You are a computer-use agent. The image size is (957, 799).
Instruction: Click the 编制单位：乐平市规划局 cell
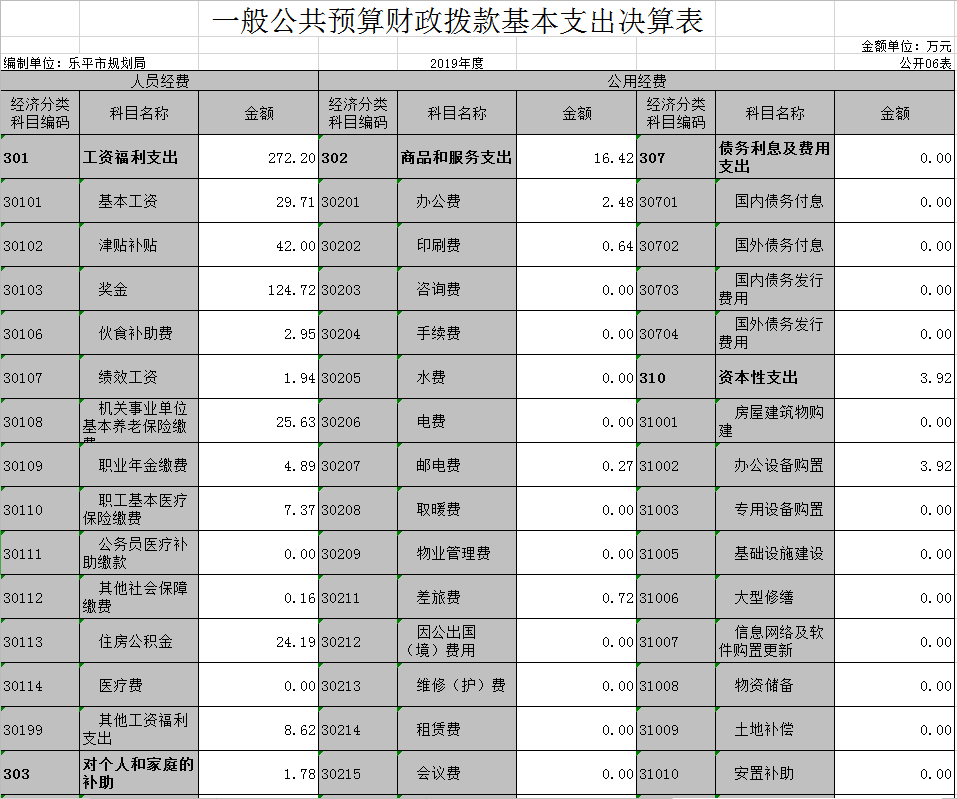[75, 63]
